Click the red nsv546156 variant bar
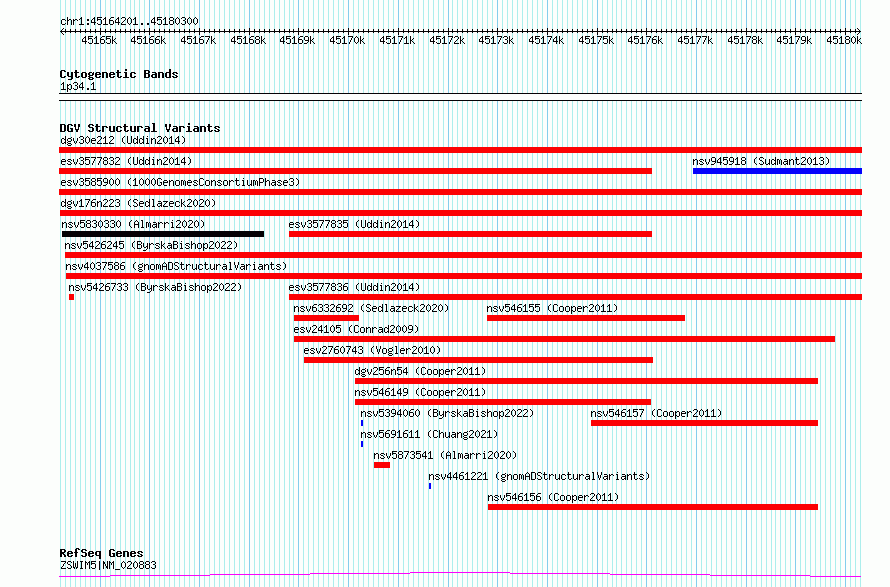Screen dimensions: 890x587 pyautogui.click(x=653, y=507)
